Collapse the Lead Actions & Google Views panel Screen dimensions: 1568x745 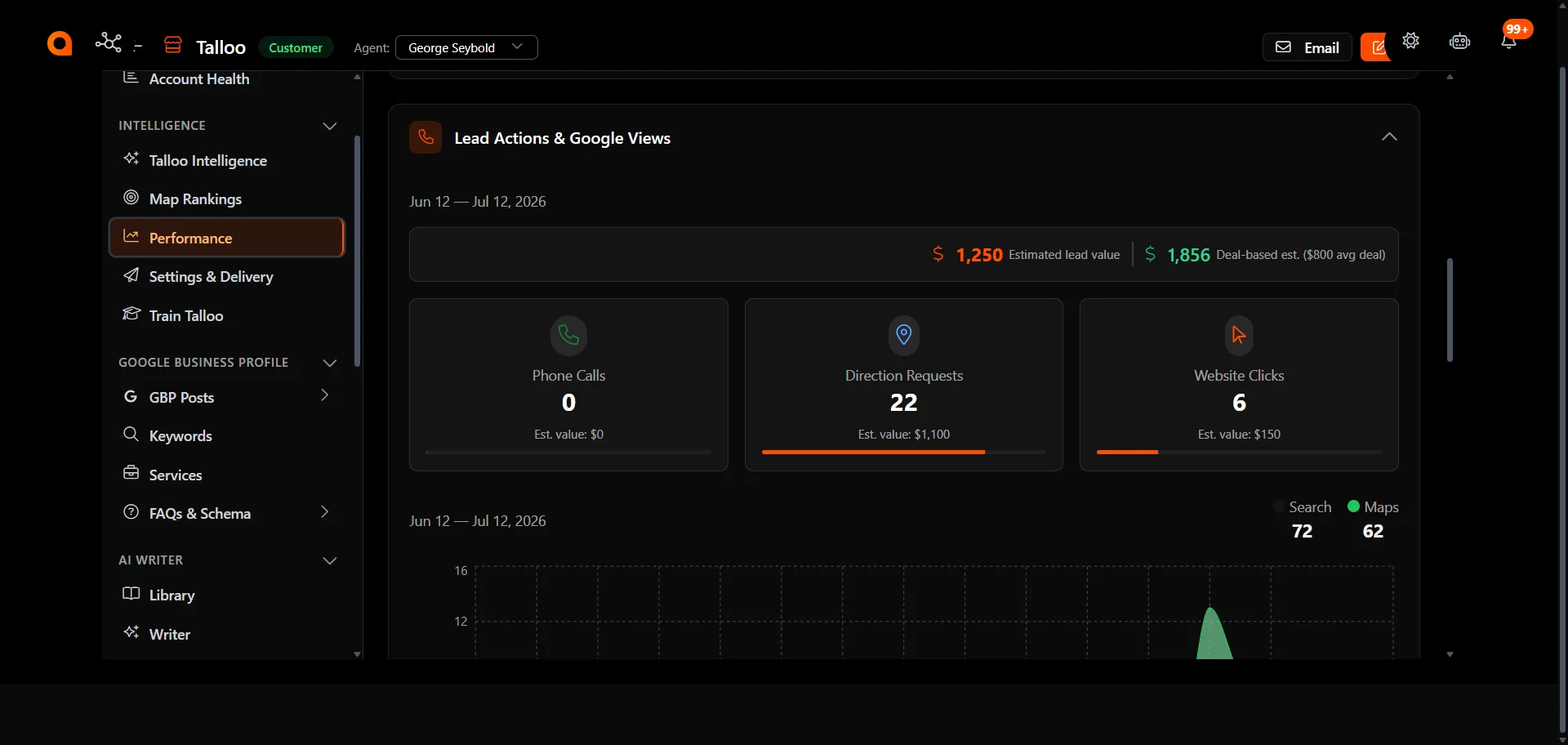pyautogui.click(x=1389, y=136)
